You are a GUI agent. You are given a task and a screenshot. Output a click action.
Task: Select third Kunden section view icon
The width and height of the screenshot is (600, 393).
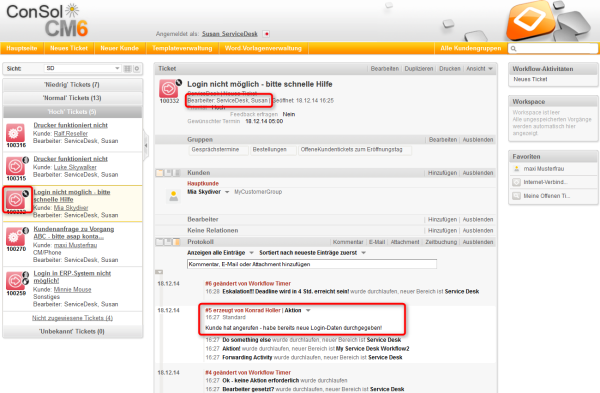pos(177,173)
